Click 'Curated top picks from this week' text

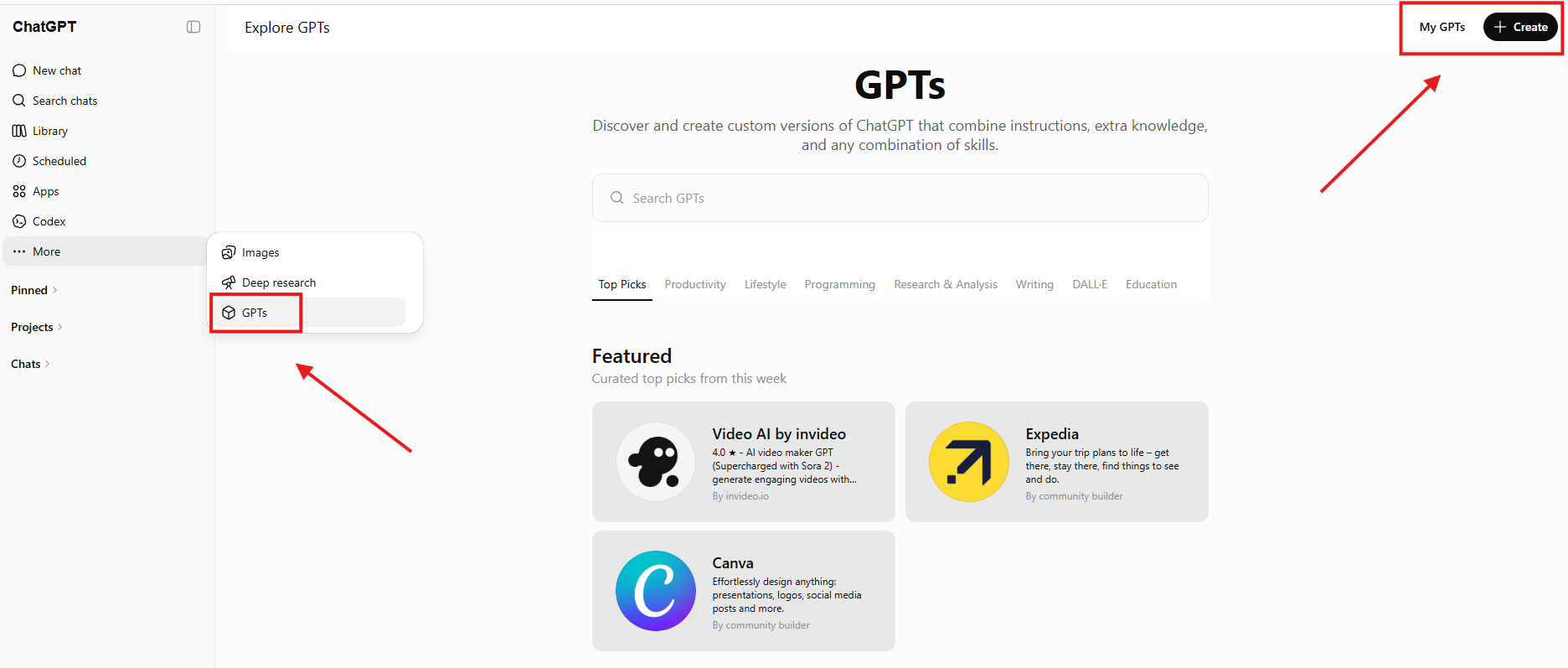689,379
